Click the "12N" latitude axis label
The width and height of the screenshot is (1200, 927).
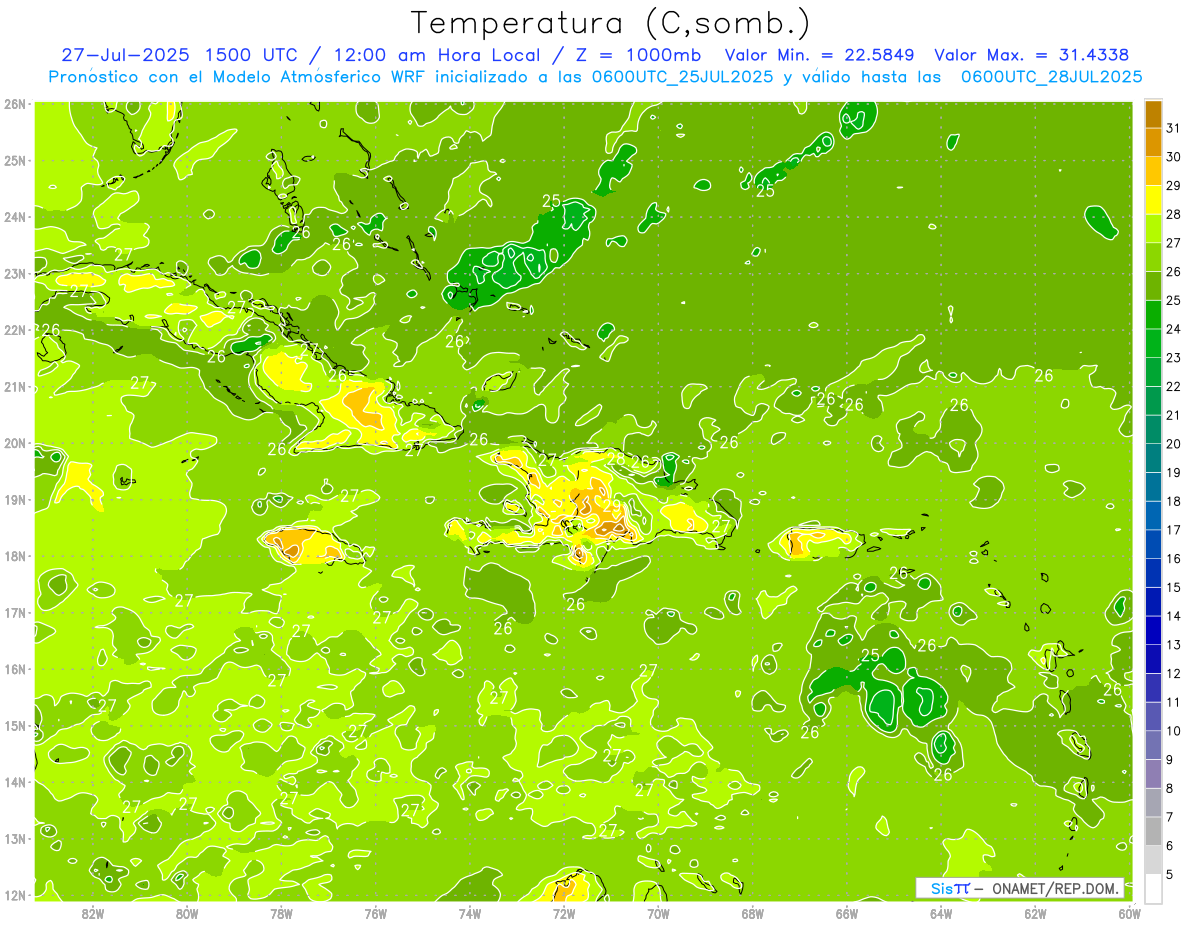(x=14, y=895)
